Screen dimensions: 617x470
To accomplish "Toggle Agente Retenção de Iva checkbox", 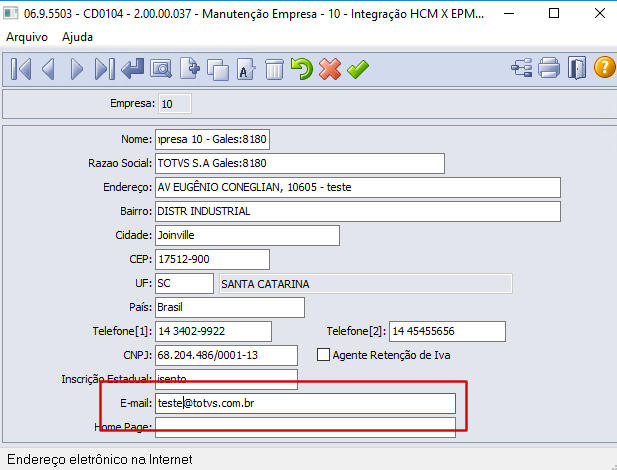I will pyautogui.click(x=323, y=355).
